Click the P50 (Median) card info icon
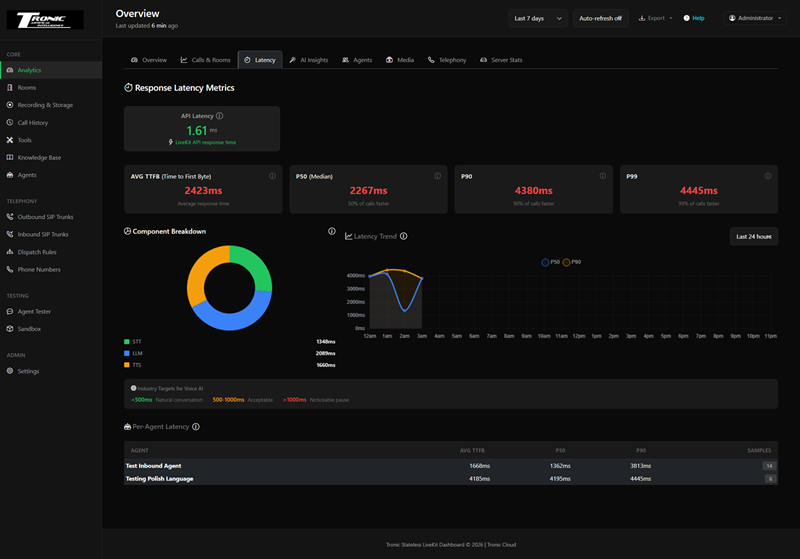The image size is (800, 559). [x=438, y=176]
